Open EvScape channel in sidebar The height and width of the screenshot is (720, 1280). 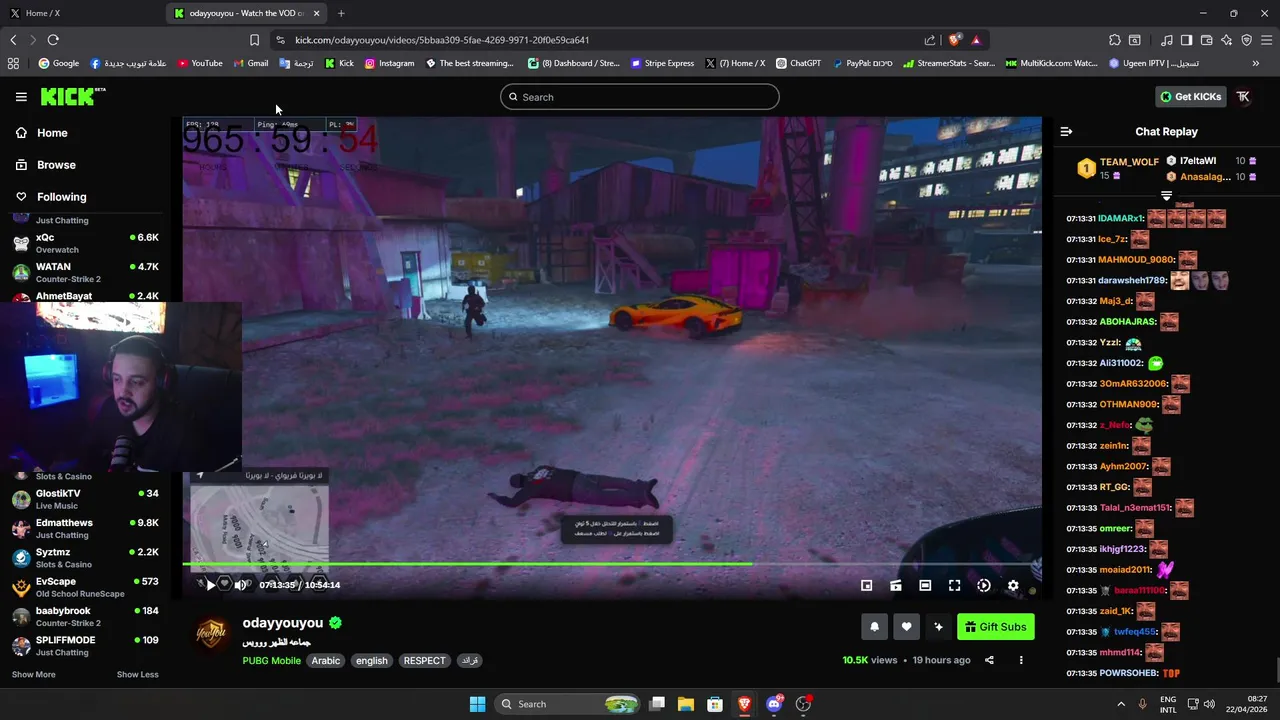click(x=85, y=587)
